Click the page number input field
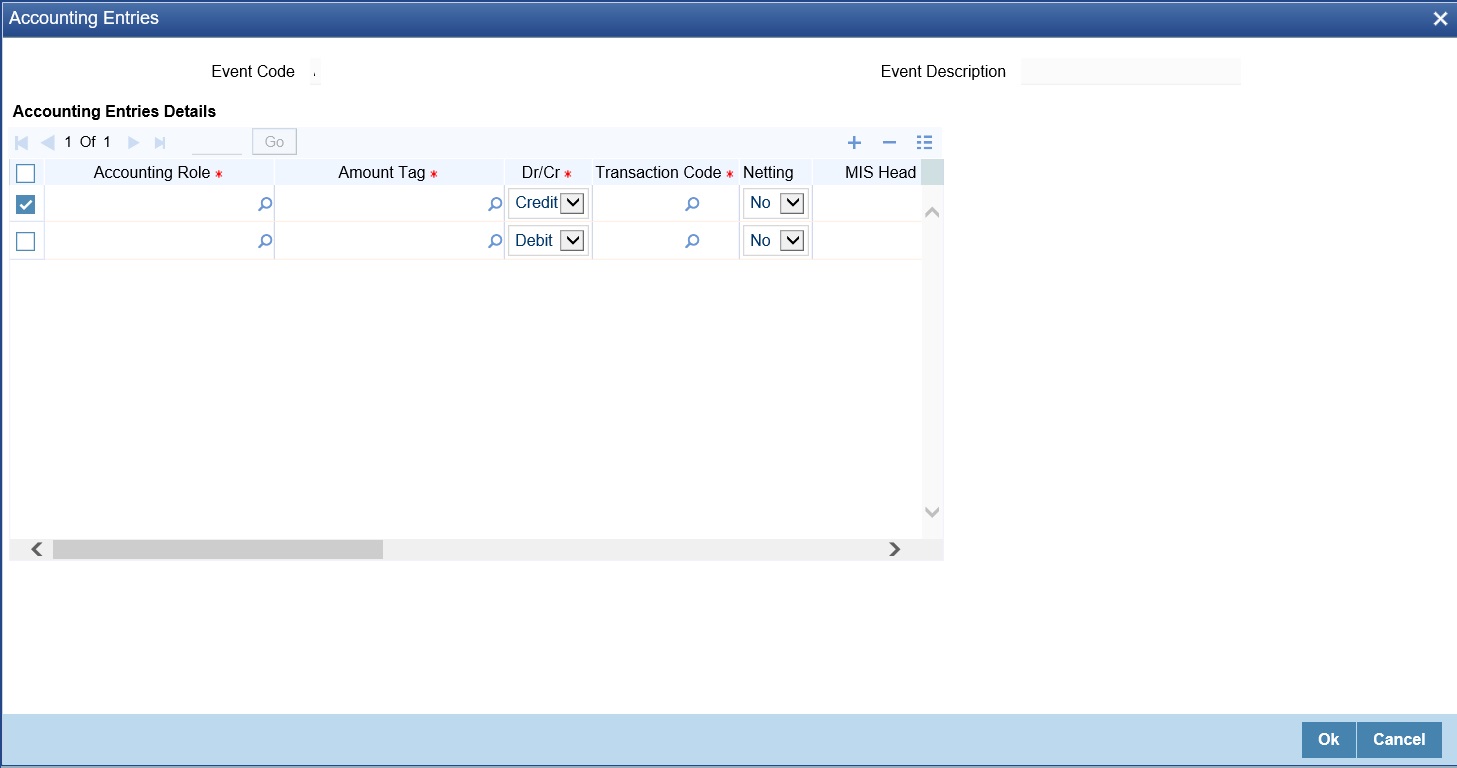The width and height of the screenshot is (1457, 768). pos(217,142)
